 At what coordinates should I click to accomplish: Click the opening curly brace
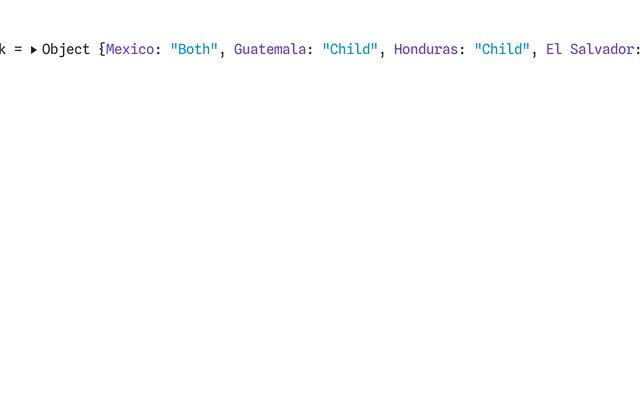coord(102,50)
